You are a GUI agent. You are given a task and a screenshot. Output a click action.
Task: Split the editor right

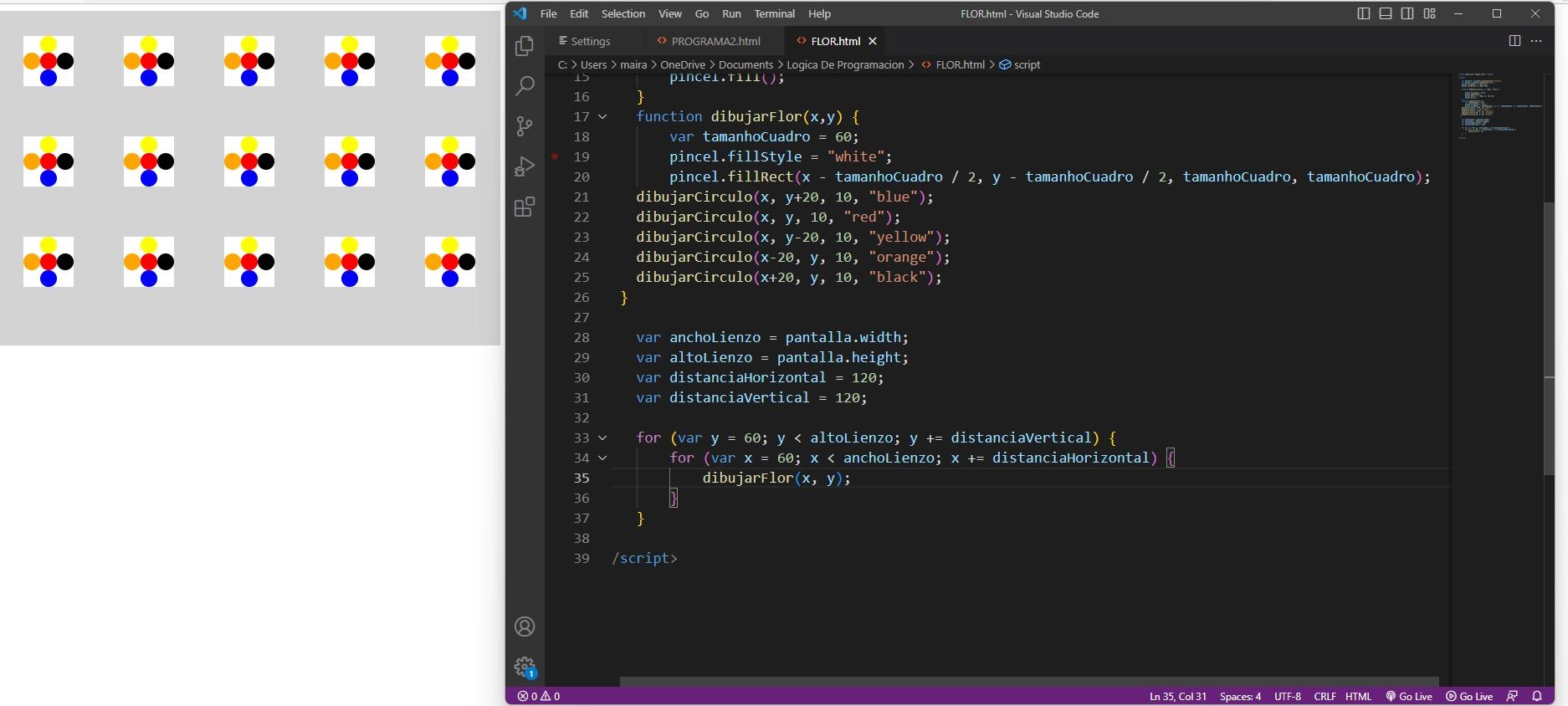point(1514,41)
